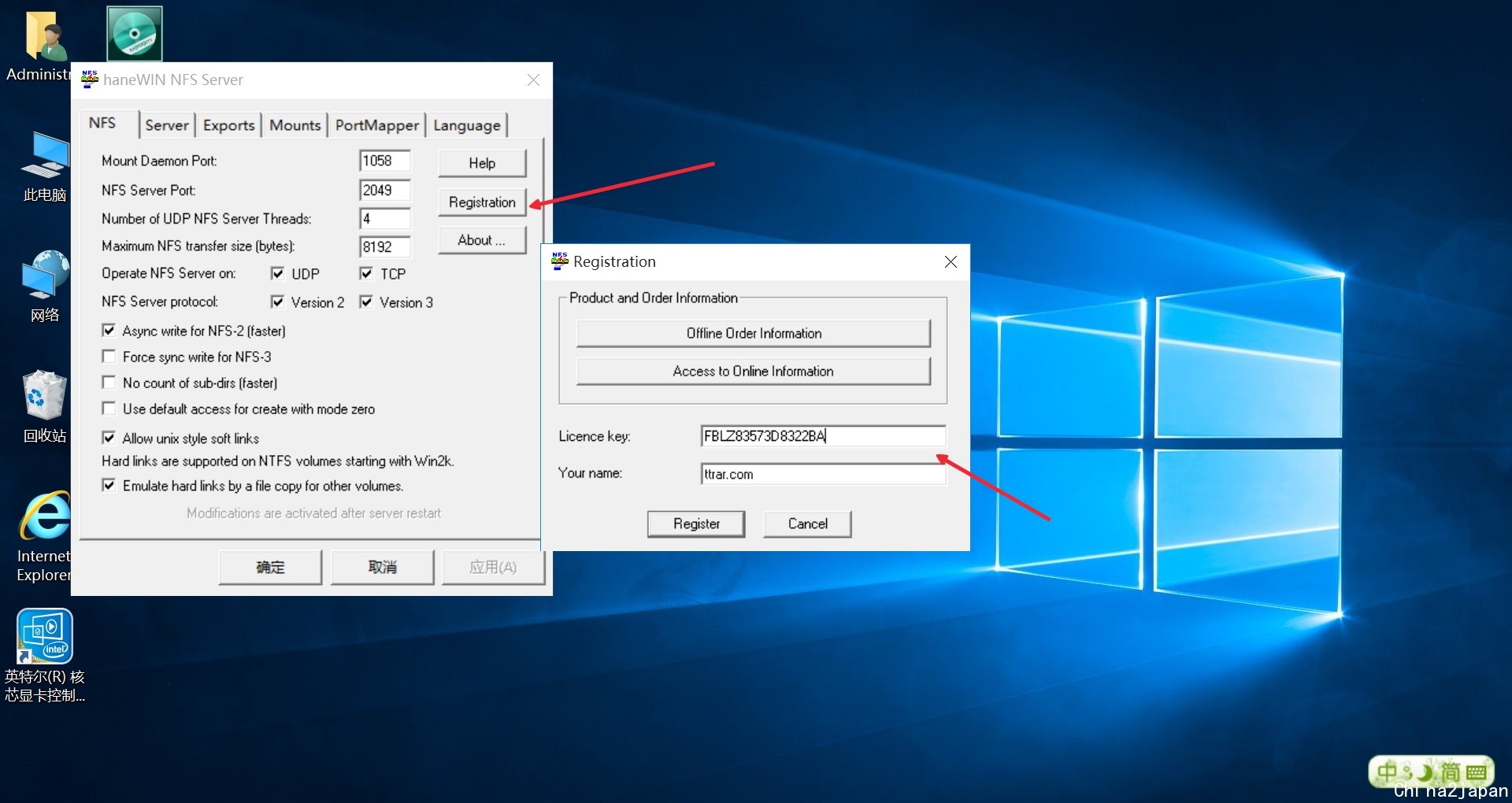Click Access to Online Information button
Image resolution: width=1512 pixels, height=803 pixels.
coord(754,371)
